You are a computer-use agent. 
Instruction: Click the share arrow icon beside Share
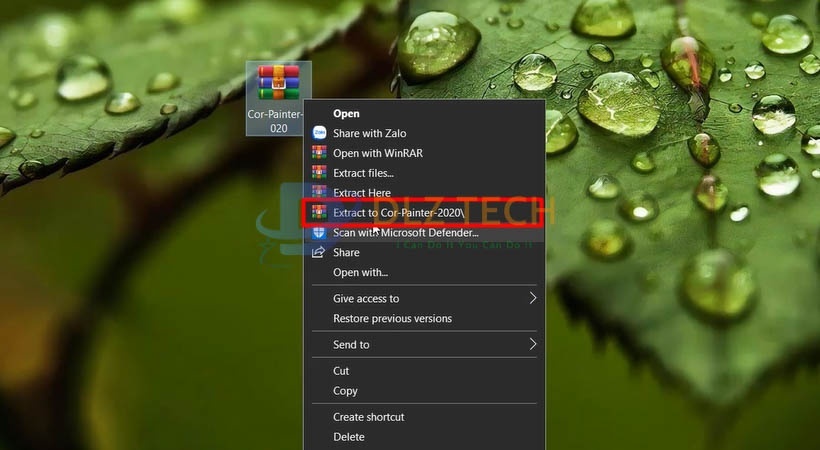click(x=318, y=252)
